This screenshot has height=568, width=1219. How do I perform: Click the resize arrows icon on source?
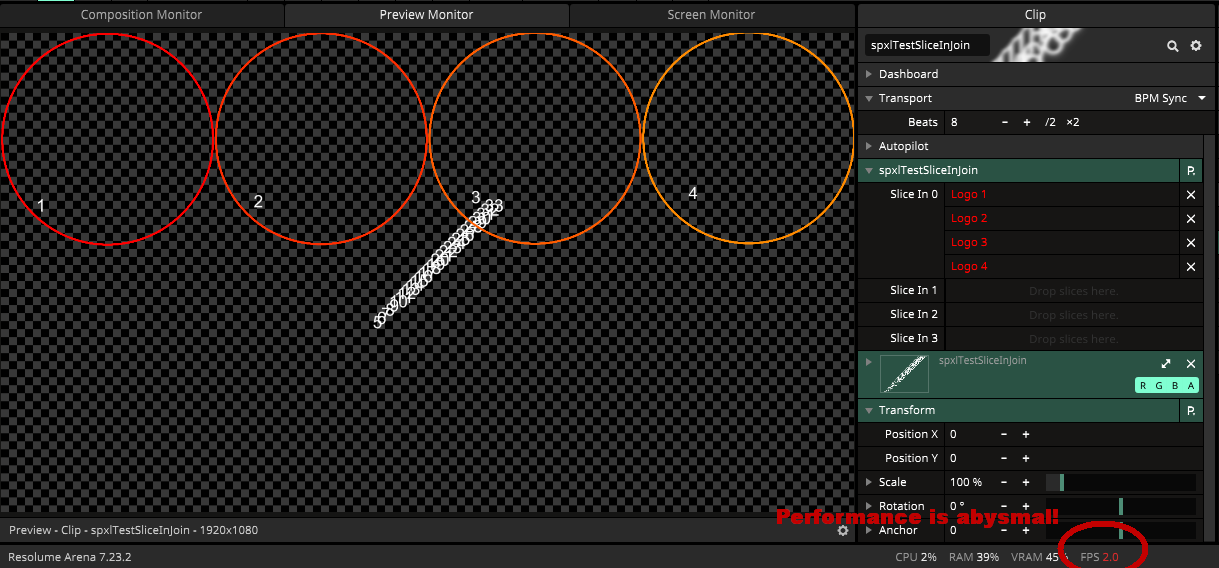click(x=1166, y=364)
